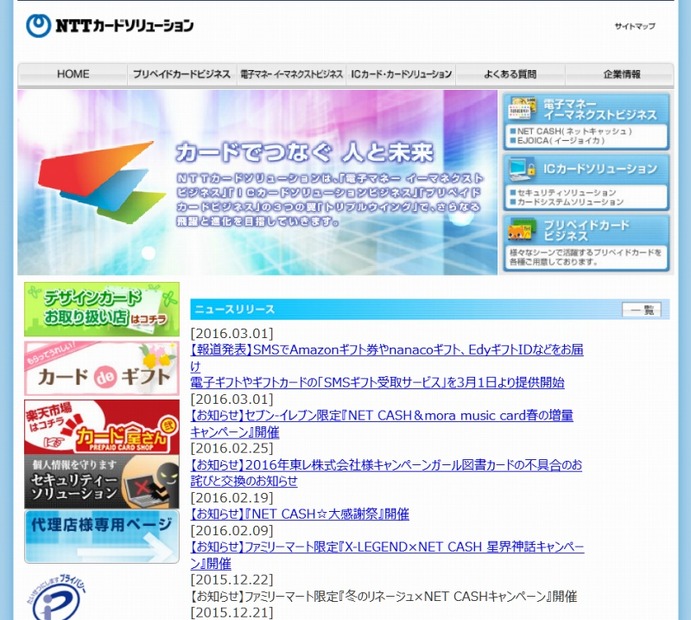691x620 pixels.
Task: Click the prepaid cards icon in side panel
Action: (522, 230)
